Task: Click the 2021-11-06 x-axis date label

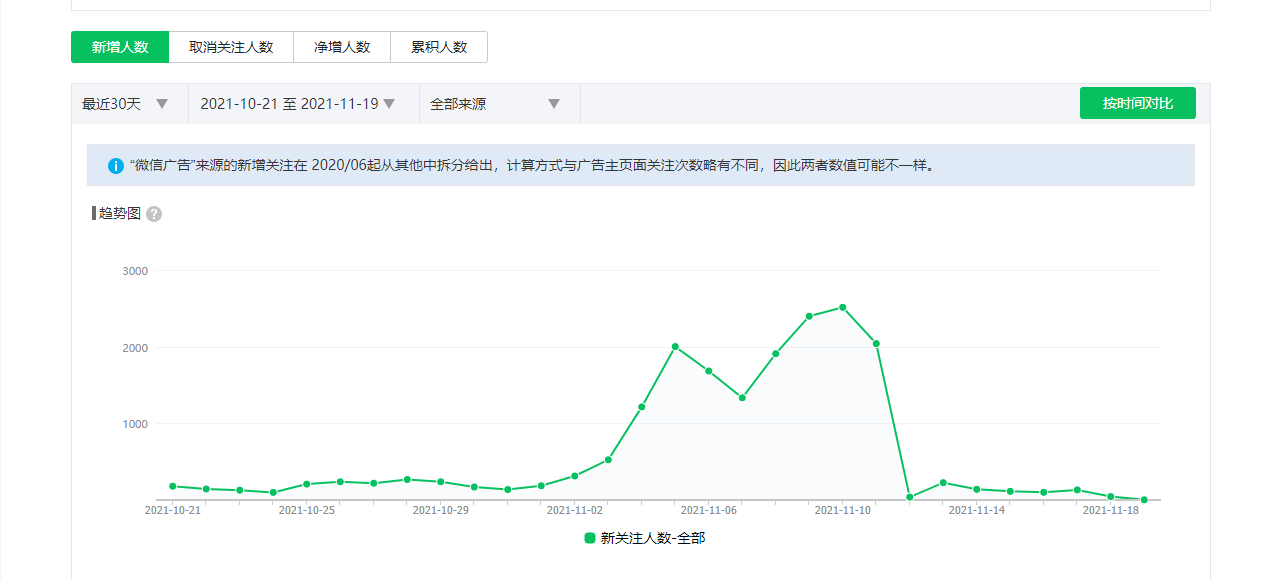Action: coord(708,510)
